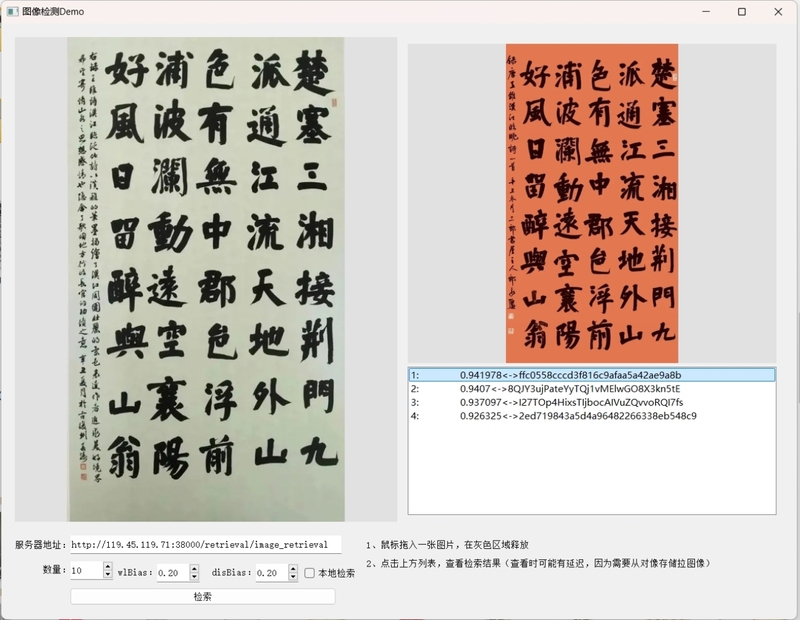This screenshot has width=800, height=620.
Task: Click the disBias value field 0.20
Action: 271,573
